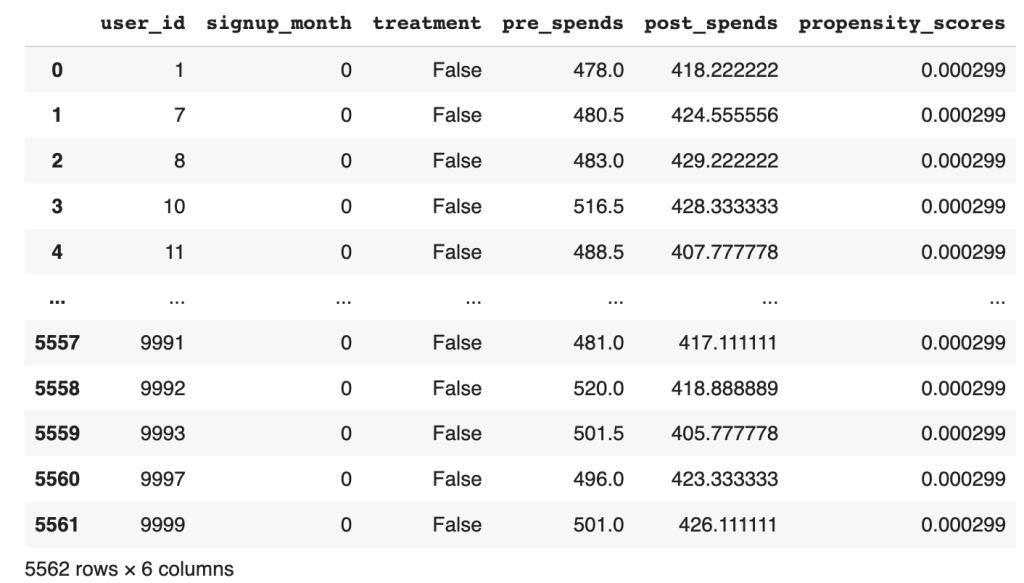The height and width of the screenshot is (583, 1024).
Task: Click the propensity_scores column header
Action: 902,25
